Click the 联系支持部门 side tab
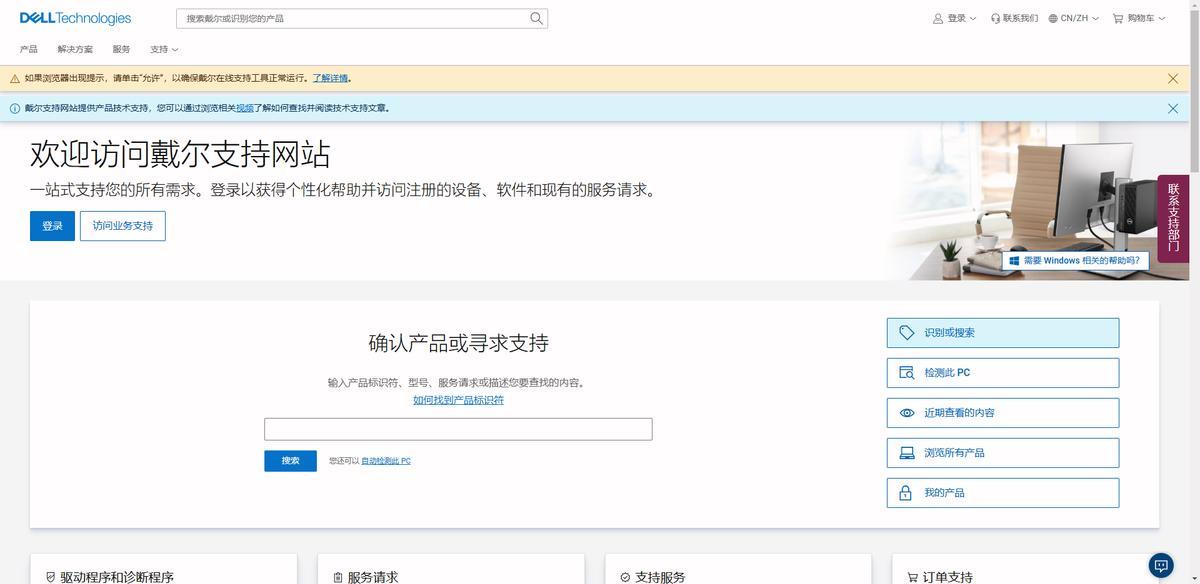 pyautogui.click(x=1173, y=218)
